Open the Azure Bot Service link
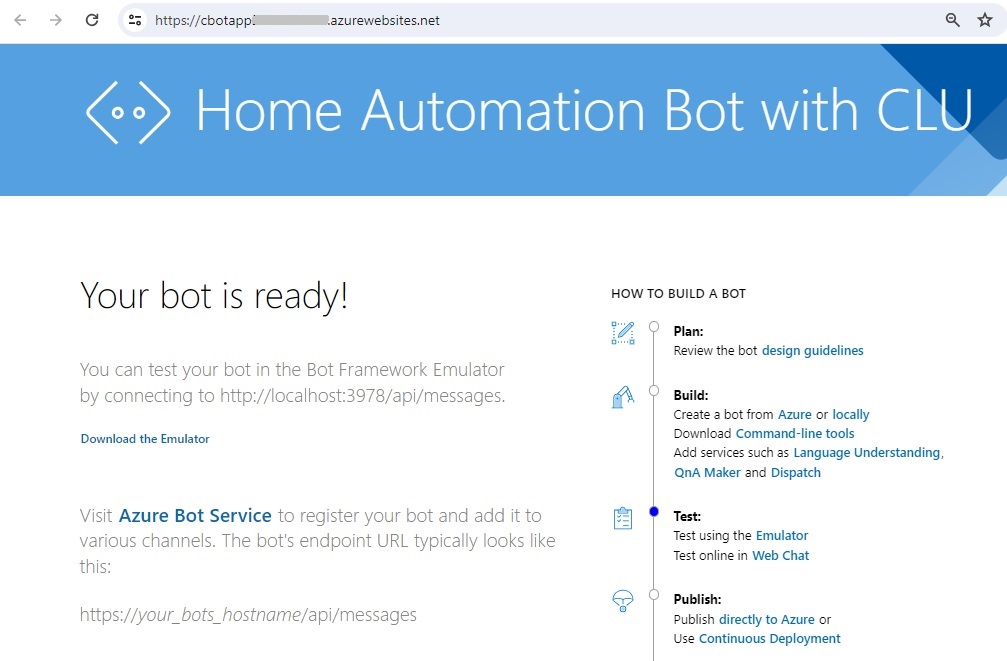This screenshot has height=661, width=1007. [x=195, y=516]
